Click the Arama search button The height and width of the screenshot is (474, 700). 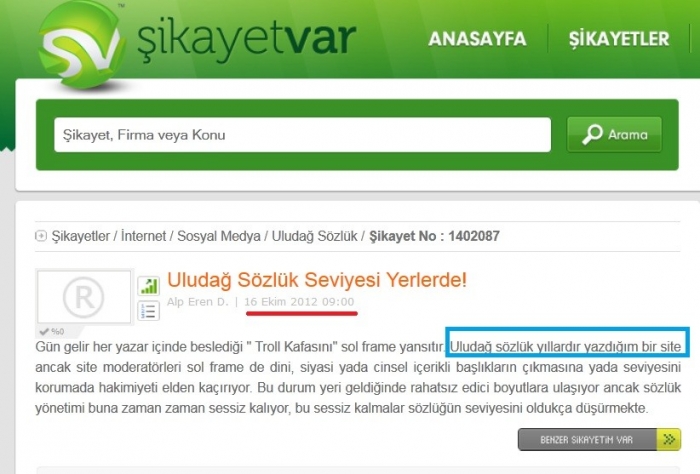coord(614,134)
